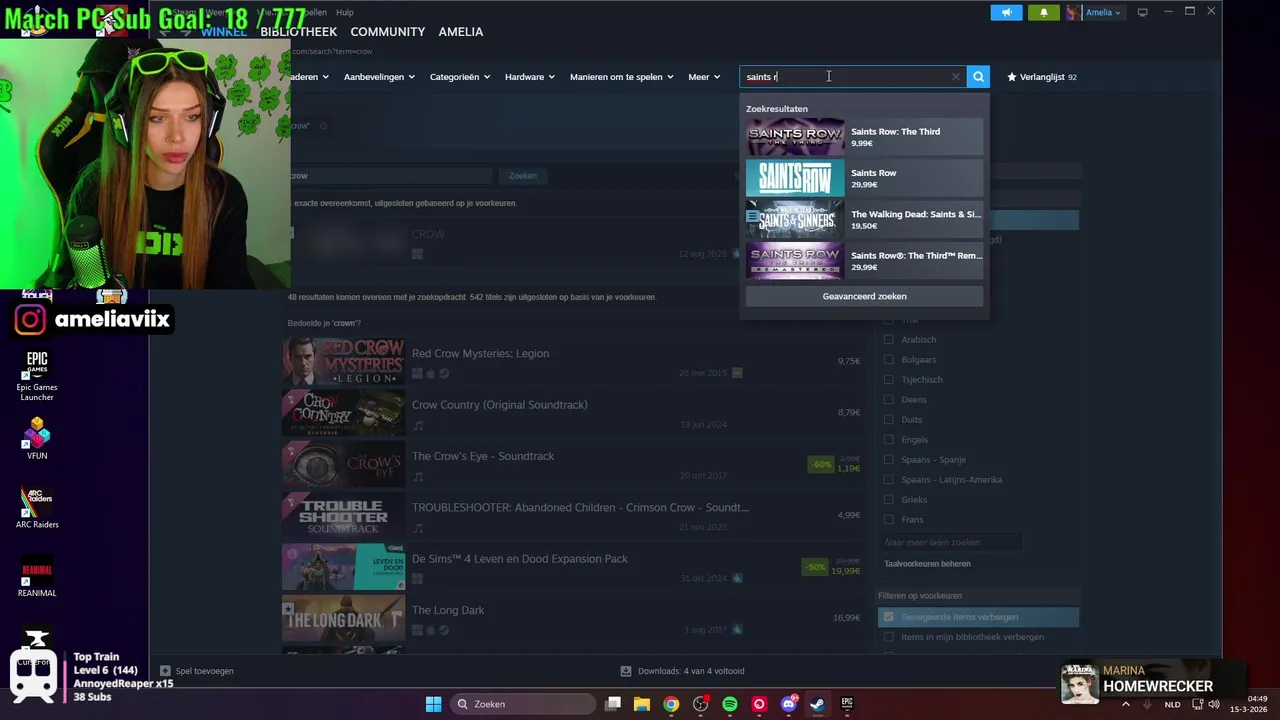Select Saints Row: The Third Remastered suggestion
The image size is (1280, 720).
pos(864,260)
